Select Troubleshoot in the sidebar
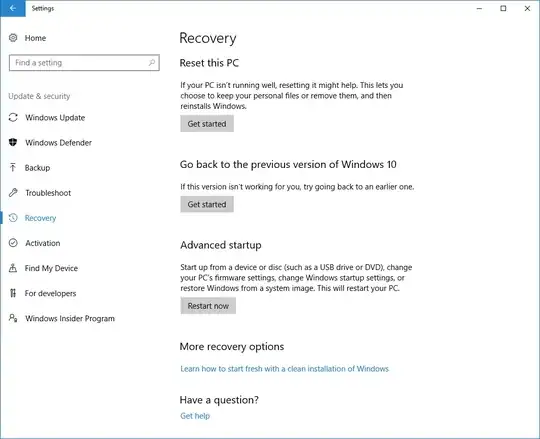540x439 pixels. point(48,193)
